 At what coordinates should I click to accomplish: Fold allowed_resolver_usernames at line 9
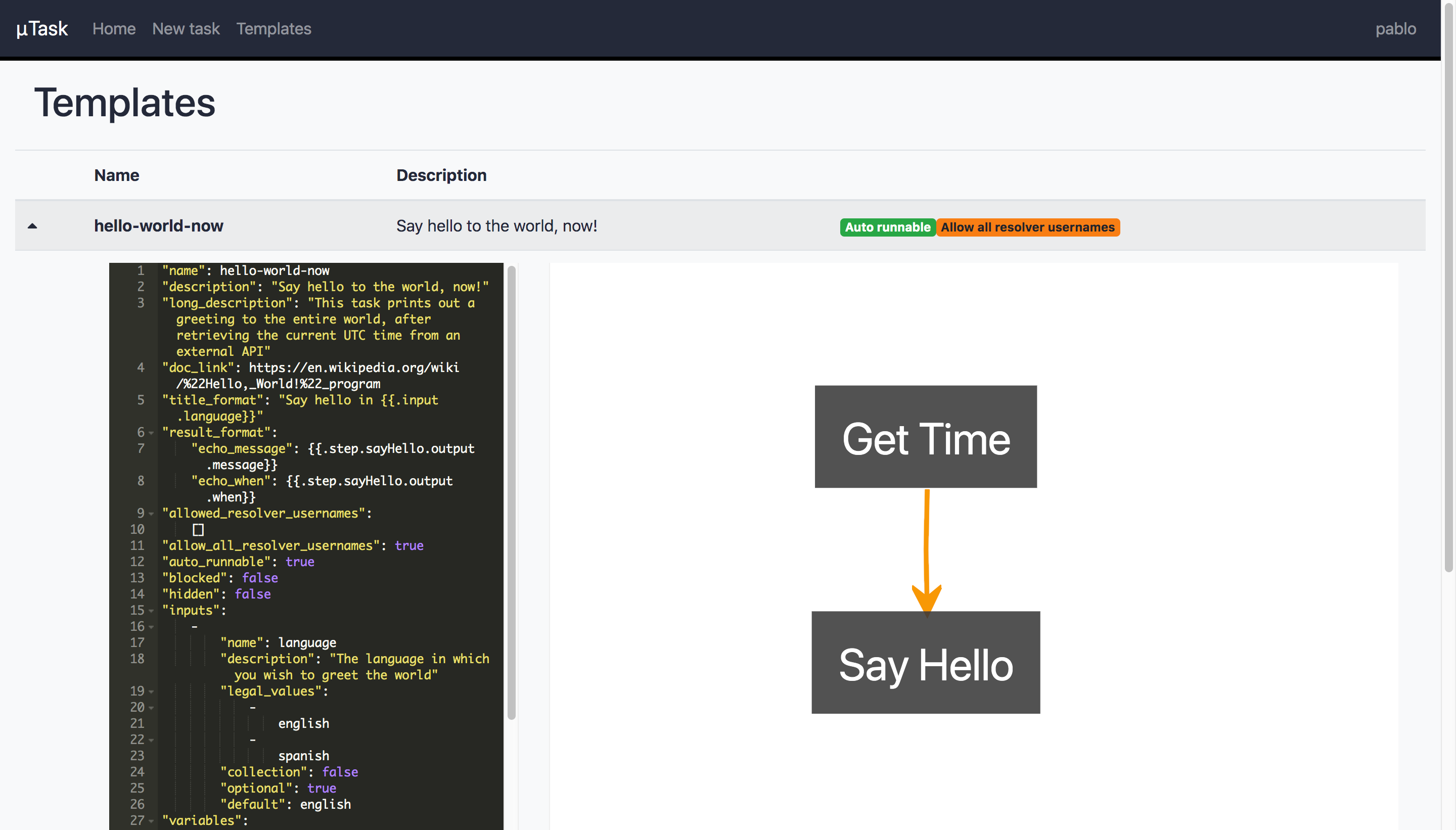pos(152,514)
